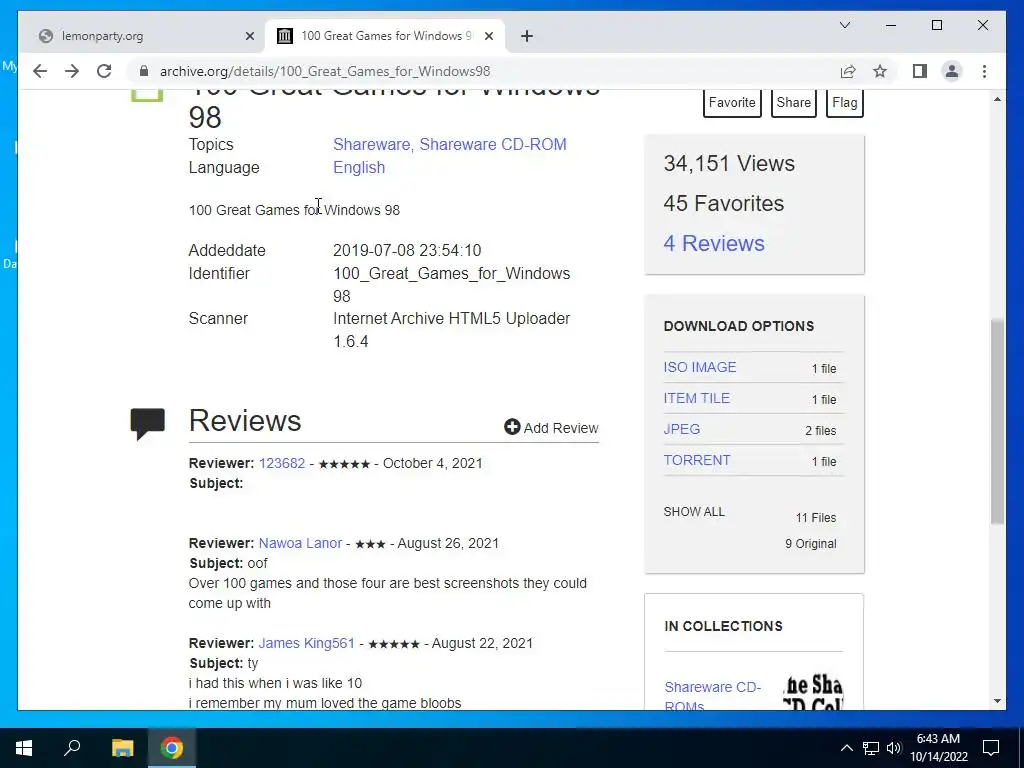The width and height of the screenshot is (1024, 768).
Task: Click the Favorite button
Action: pos(732,103)
